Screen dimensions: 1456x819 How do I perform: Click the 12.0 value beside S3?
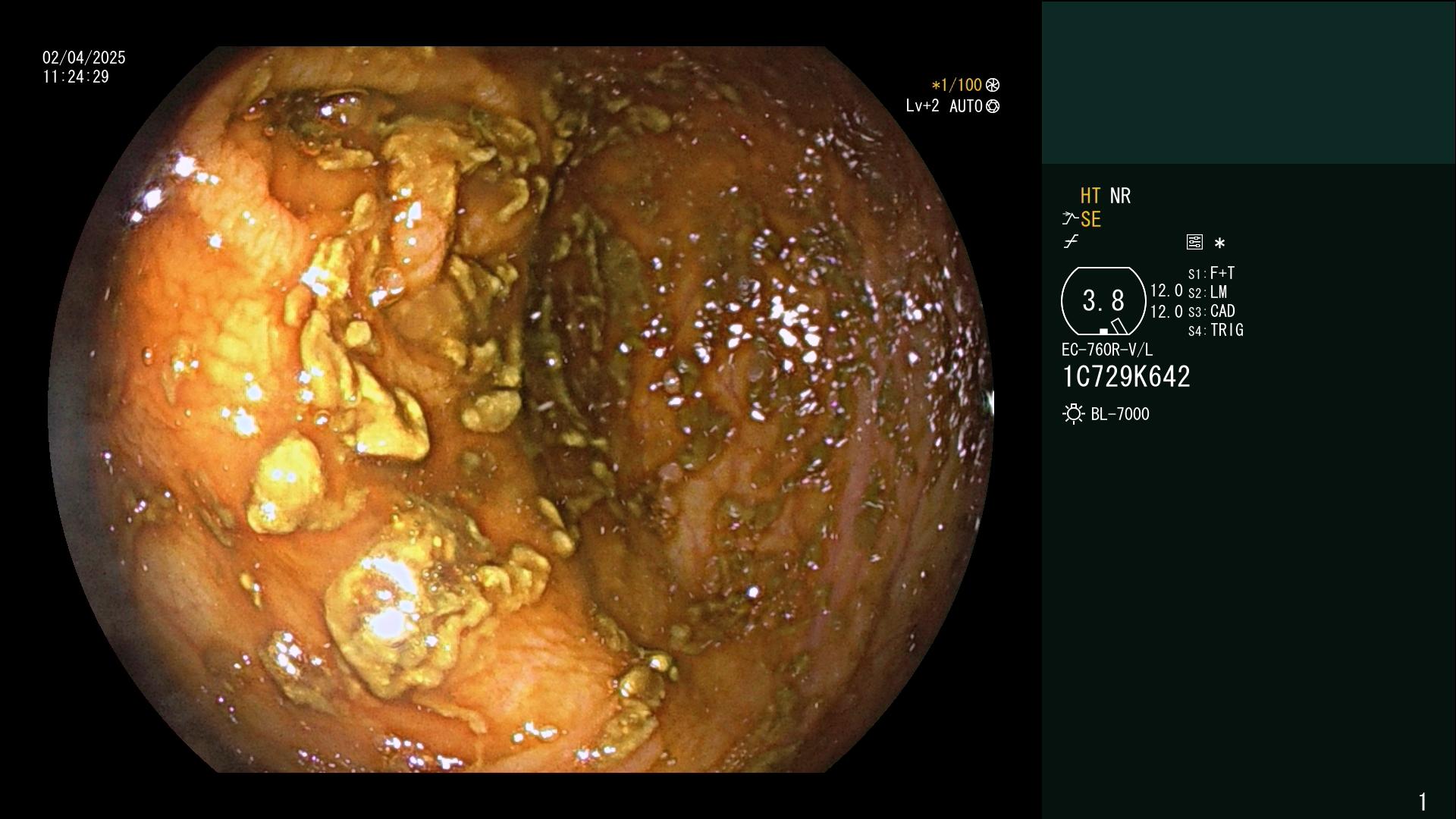tap(1166, 312)
